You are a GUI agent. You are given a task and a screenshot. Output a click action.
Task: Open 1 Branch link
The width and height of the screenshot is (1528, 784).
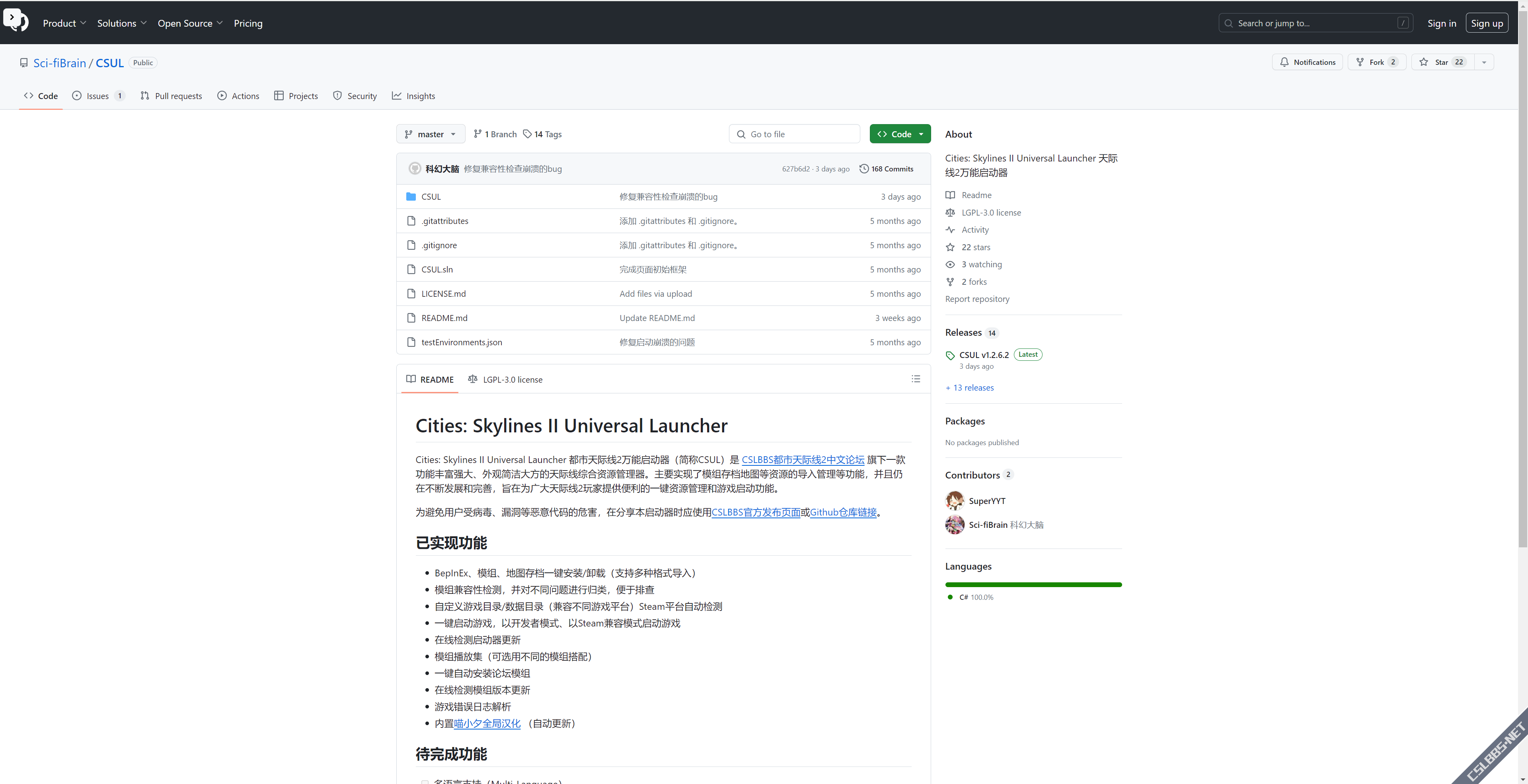tap(495, 134)
